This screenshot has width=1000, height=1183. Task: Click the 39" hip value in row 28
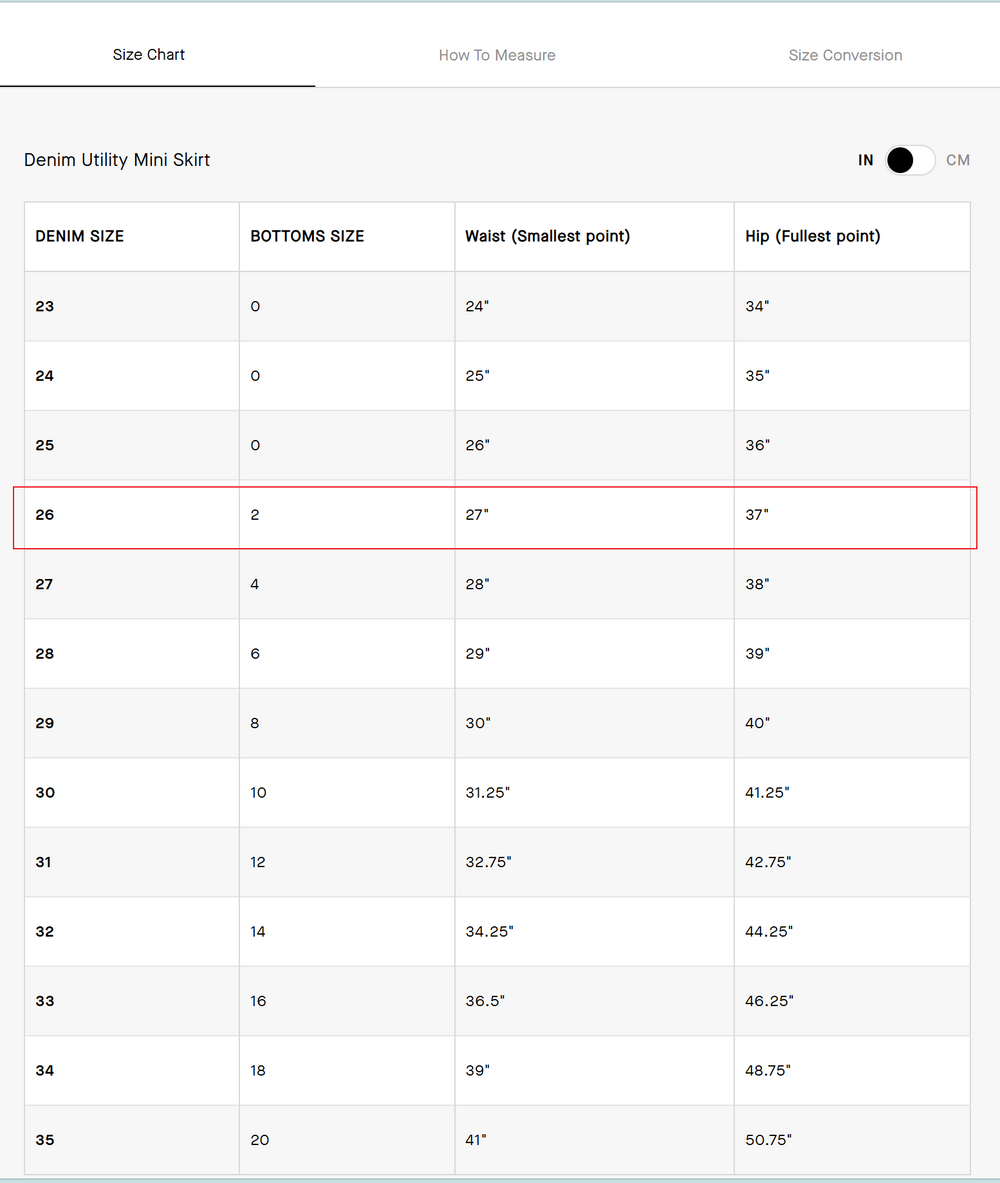(x=757, y=653)
